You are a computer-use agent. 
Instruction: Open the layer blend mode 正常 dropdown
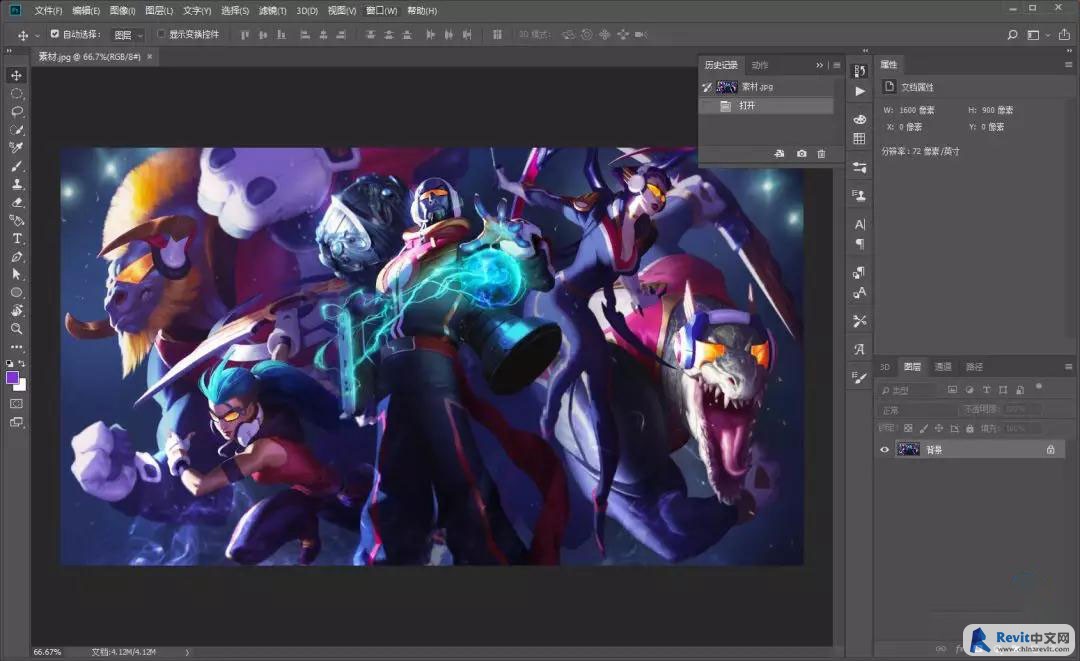click(x=918, y=410)
